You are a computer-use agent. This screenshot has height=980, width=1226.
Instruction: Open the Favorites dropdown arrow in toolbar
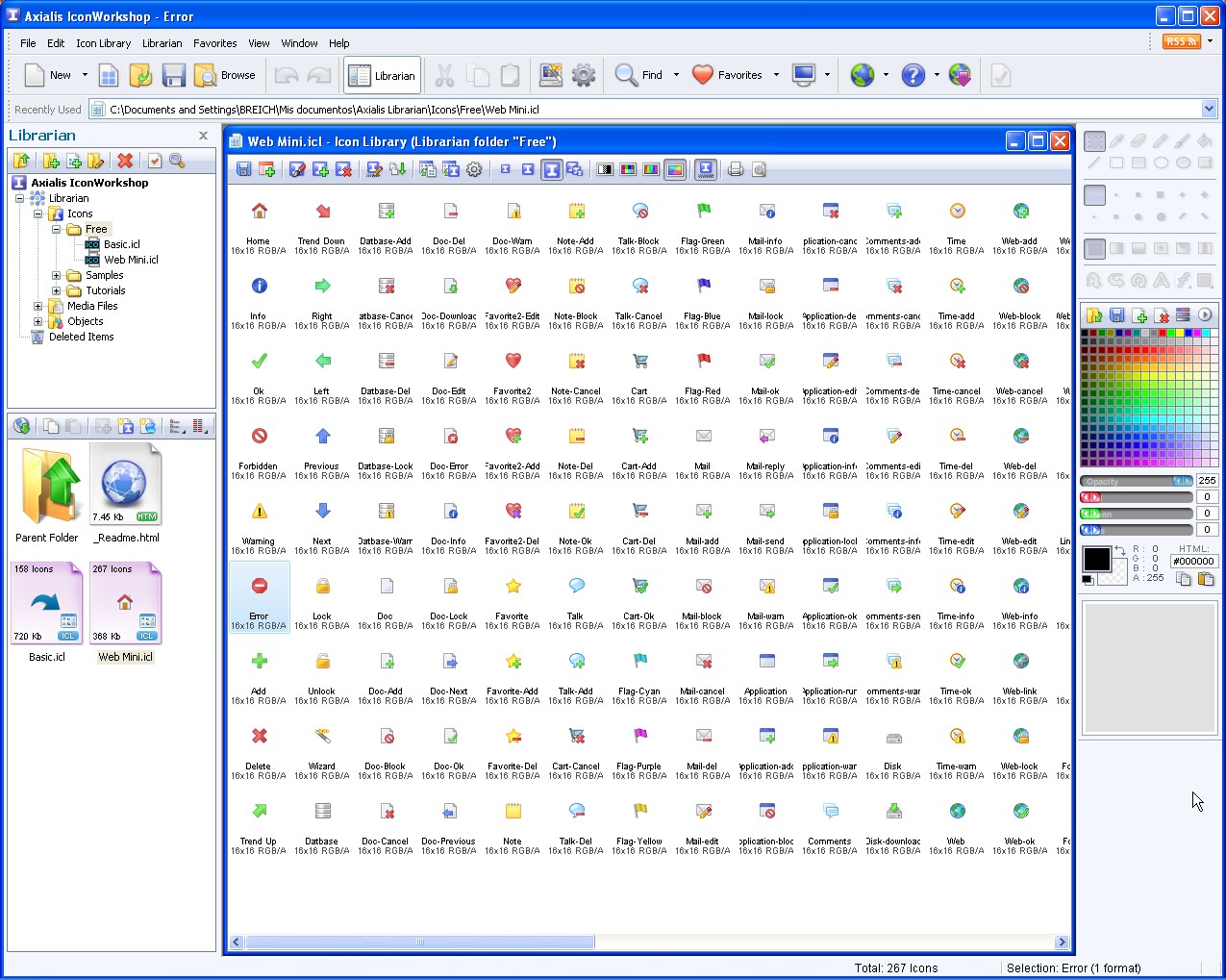[776, 75]
